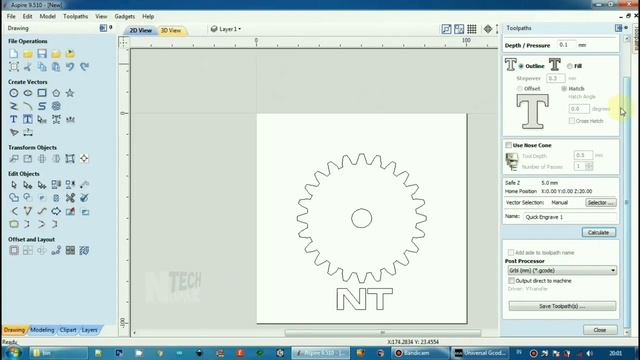Select the Draw Arc tool
The width and height of the screenshot is (640, 360).
pyautogui.click(x=28, y=106)
